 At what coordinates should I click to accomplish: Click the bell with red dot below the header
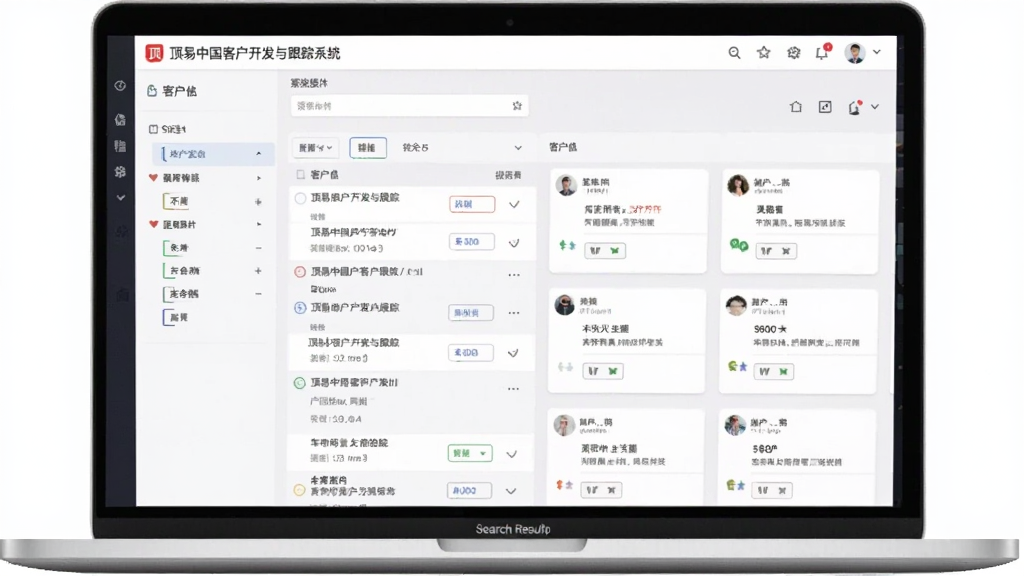[854, 107]
